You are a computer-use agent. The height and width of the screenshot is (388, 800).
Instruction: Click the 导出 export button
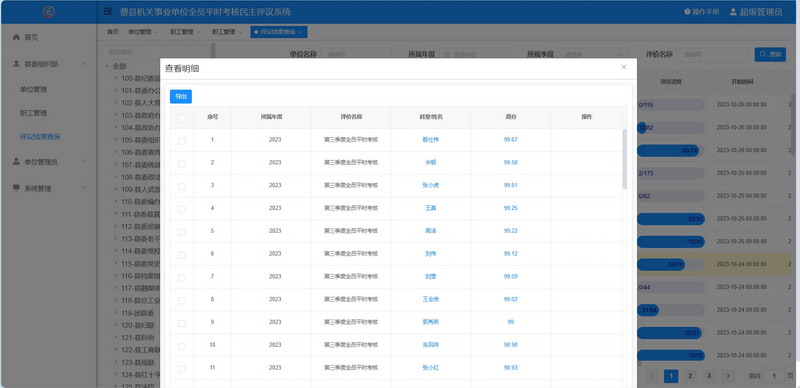tap(181, 96)
